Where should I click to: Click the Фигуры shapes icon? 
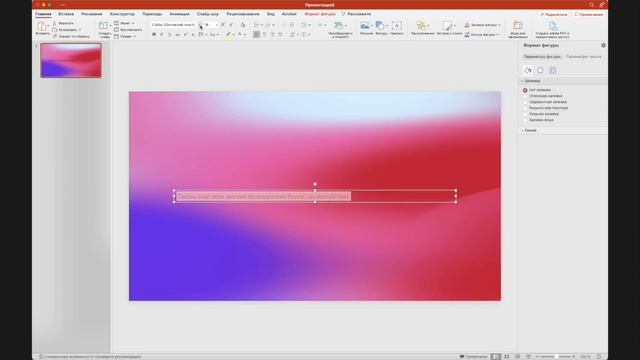[x=380, y=26]
